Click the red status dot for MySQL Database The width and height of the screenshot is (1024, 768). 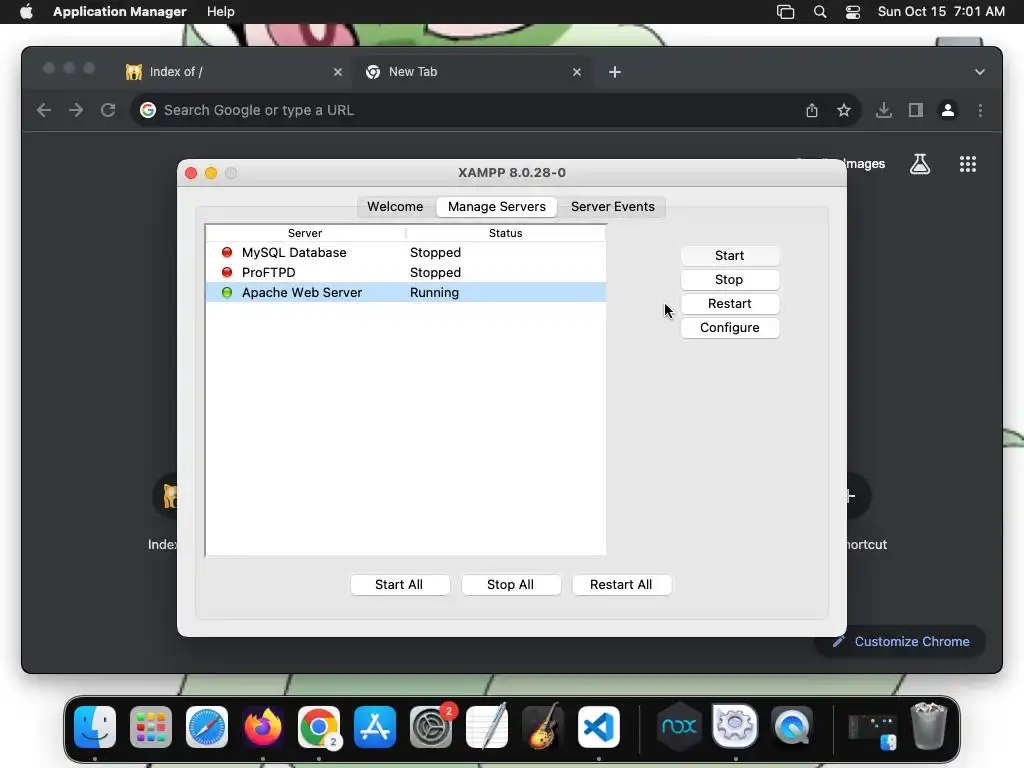(227, 252)
